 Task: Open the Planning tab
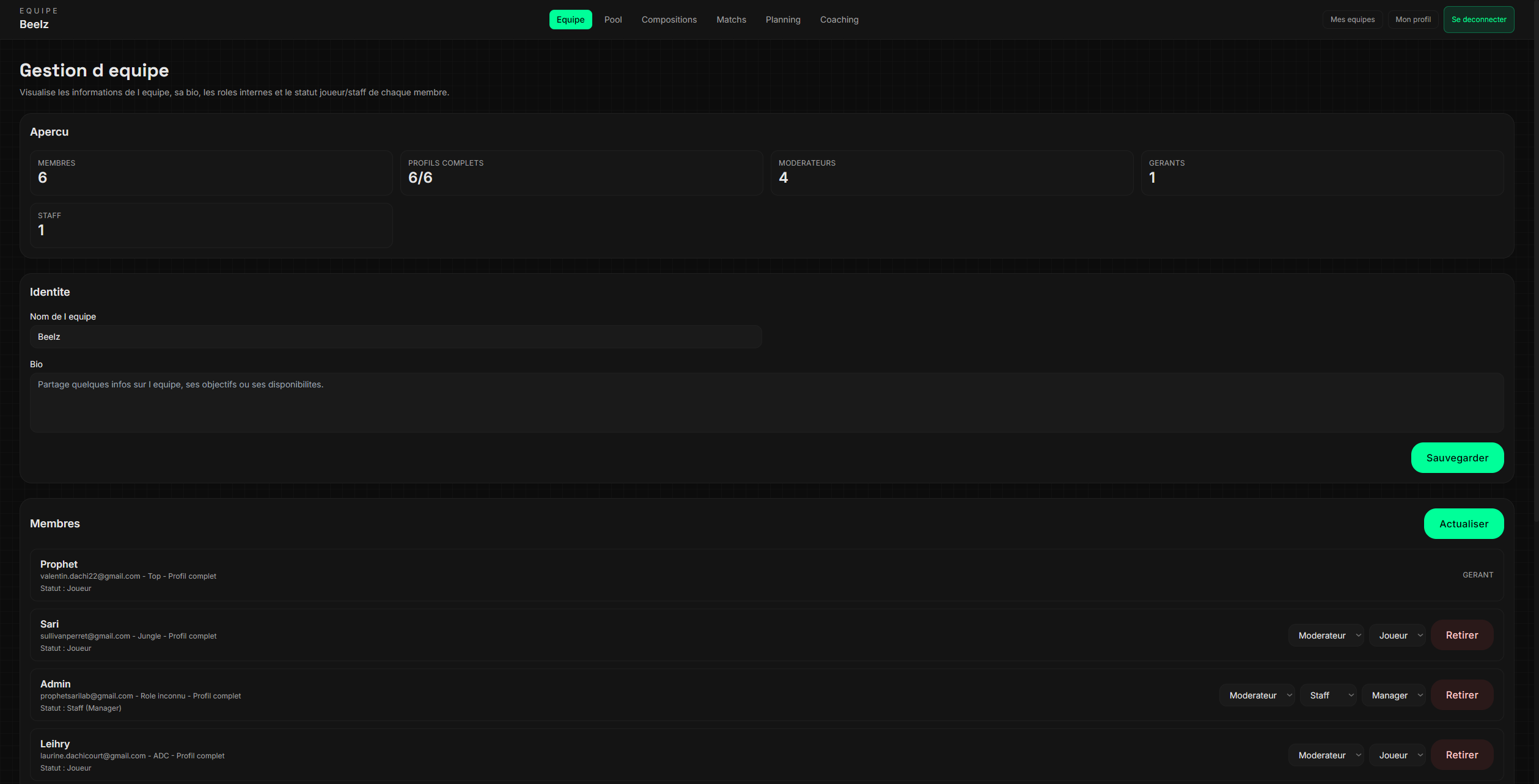coord(782,20)
